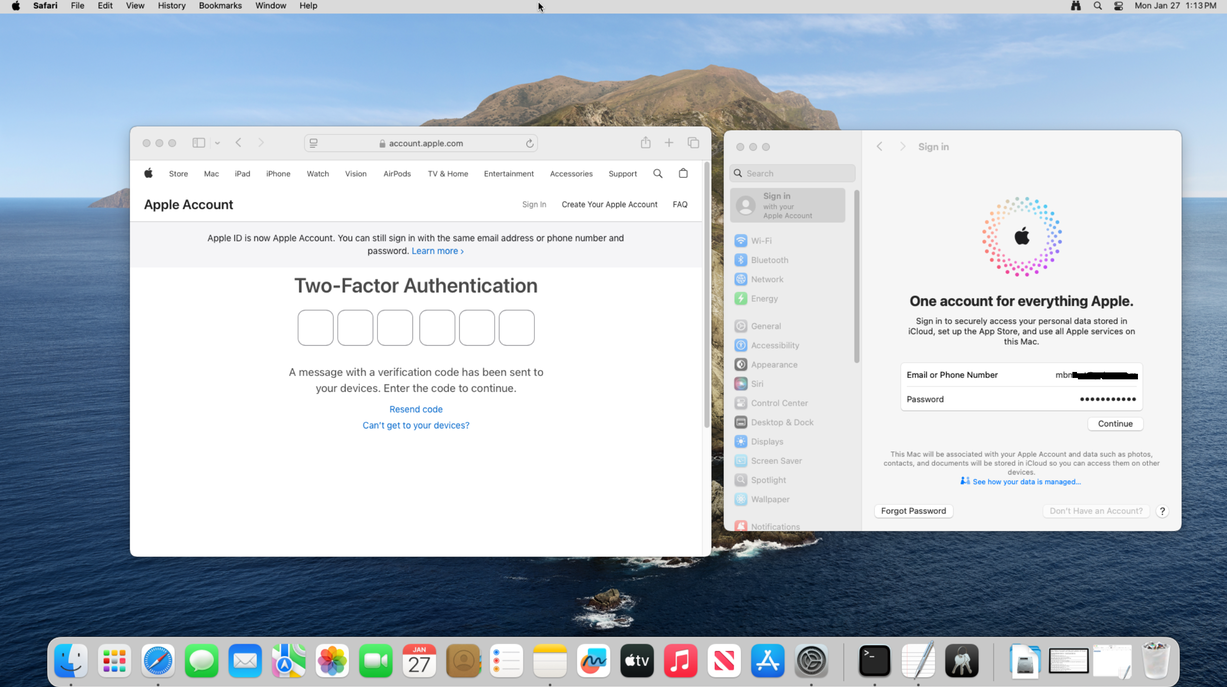This screenshot has height=687, width=1227.
Task: Click the Safari address bar
Action: (421, 143)
